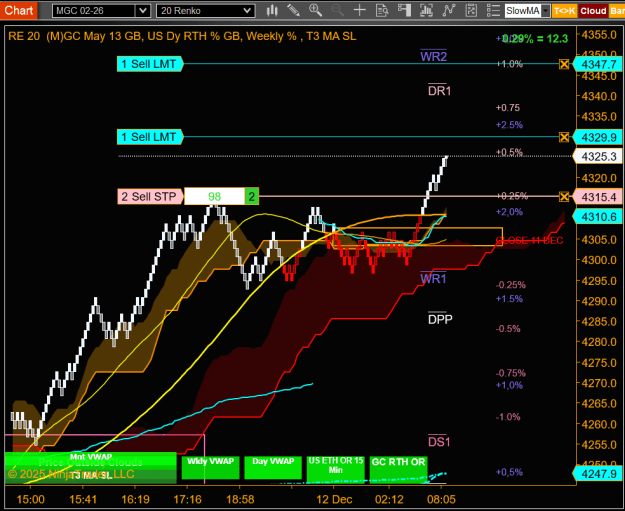Expand the SlowMA selector dropdown arrow

(x=546, y=11)
